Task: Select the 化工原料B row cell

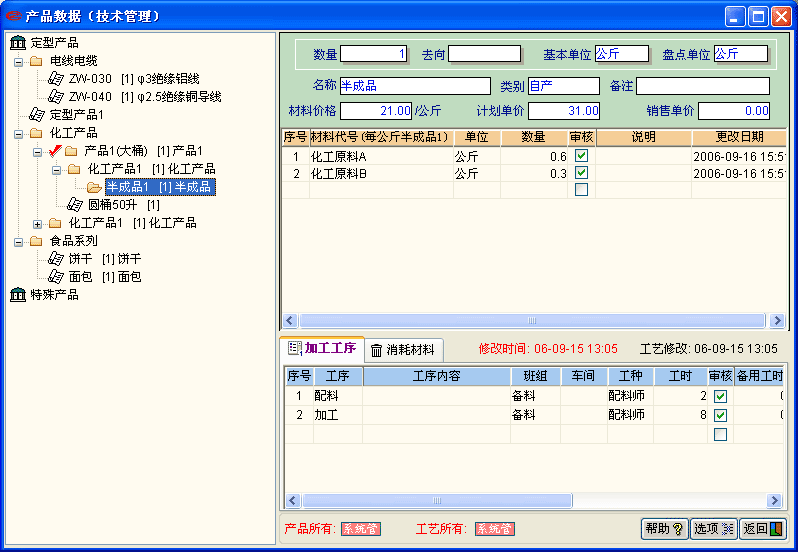Action: (x=381, y=173)
